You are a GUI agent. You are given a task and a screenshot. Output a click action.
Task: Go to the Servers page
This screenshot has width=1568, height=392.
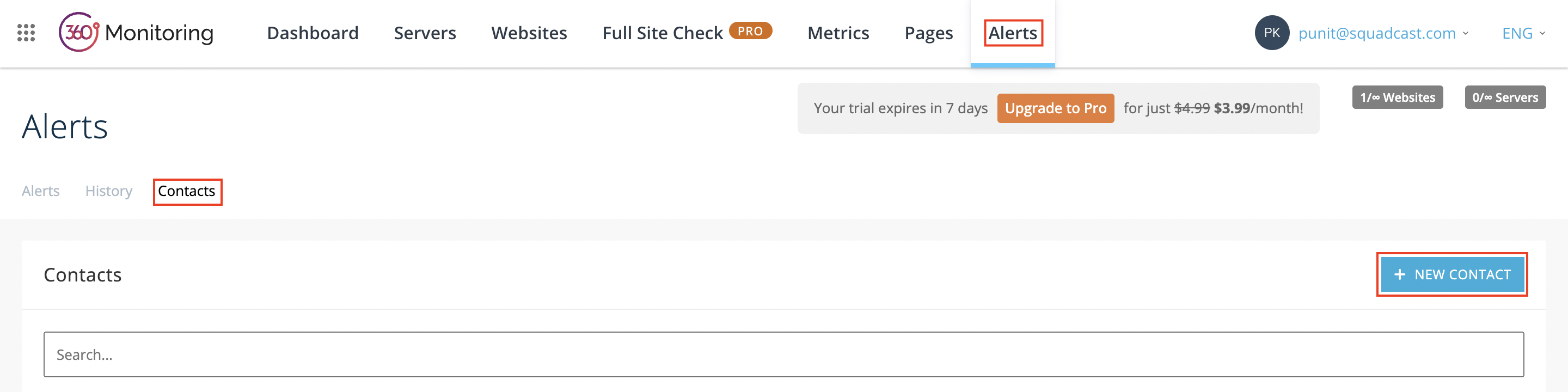[x=425, y=33]
